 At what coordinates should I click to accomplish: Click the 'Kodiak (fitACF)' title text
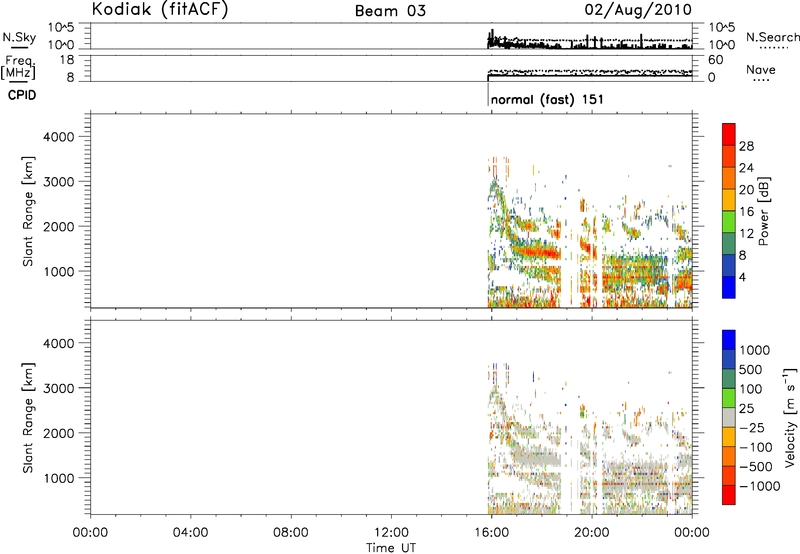(x=160, y=9)
